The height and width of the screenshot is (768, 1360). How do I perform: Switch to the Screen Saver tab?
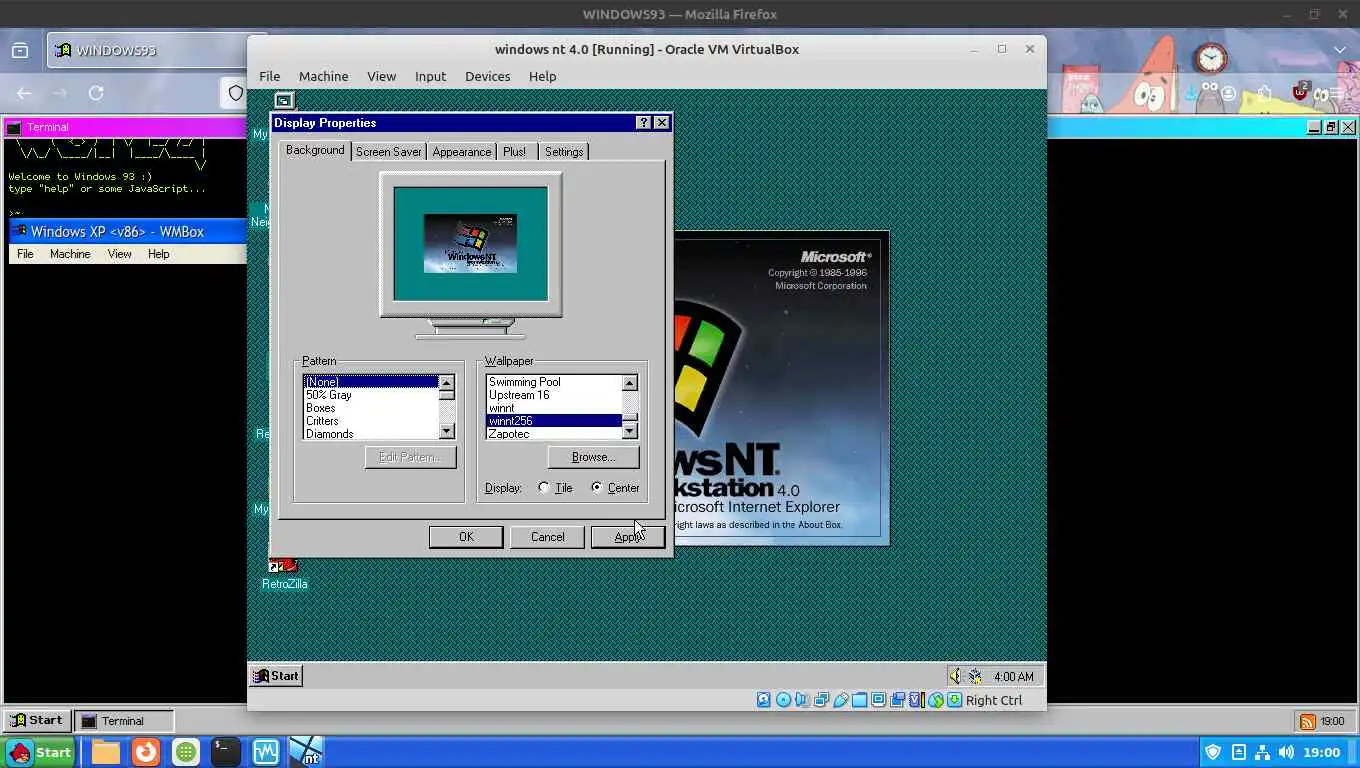pyautogui.click(x=388, y=152)
